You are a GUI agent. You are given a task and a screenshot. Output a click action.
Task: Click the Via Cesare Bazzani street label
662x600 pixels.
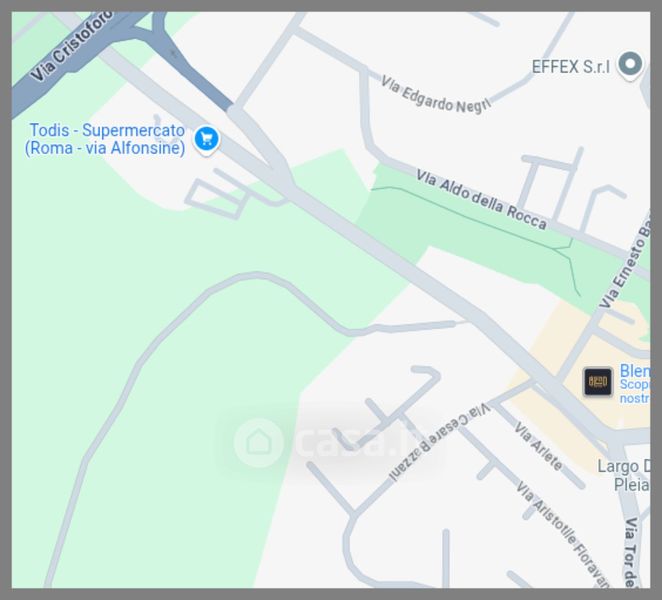pos(439,442)
